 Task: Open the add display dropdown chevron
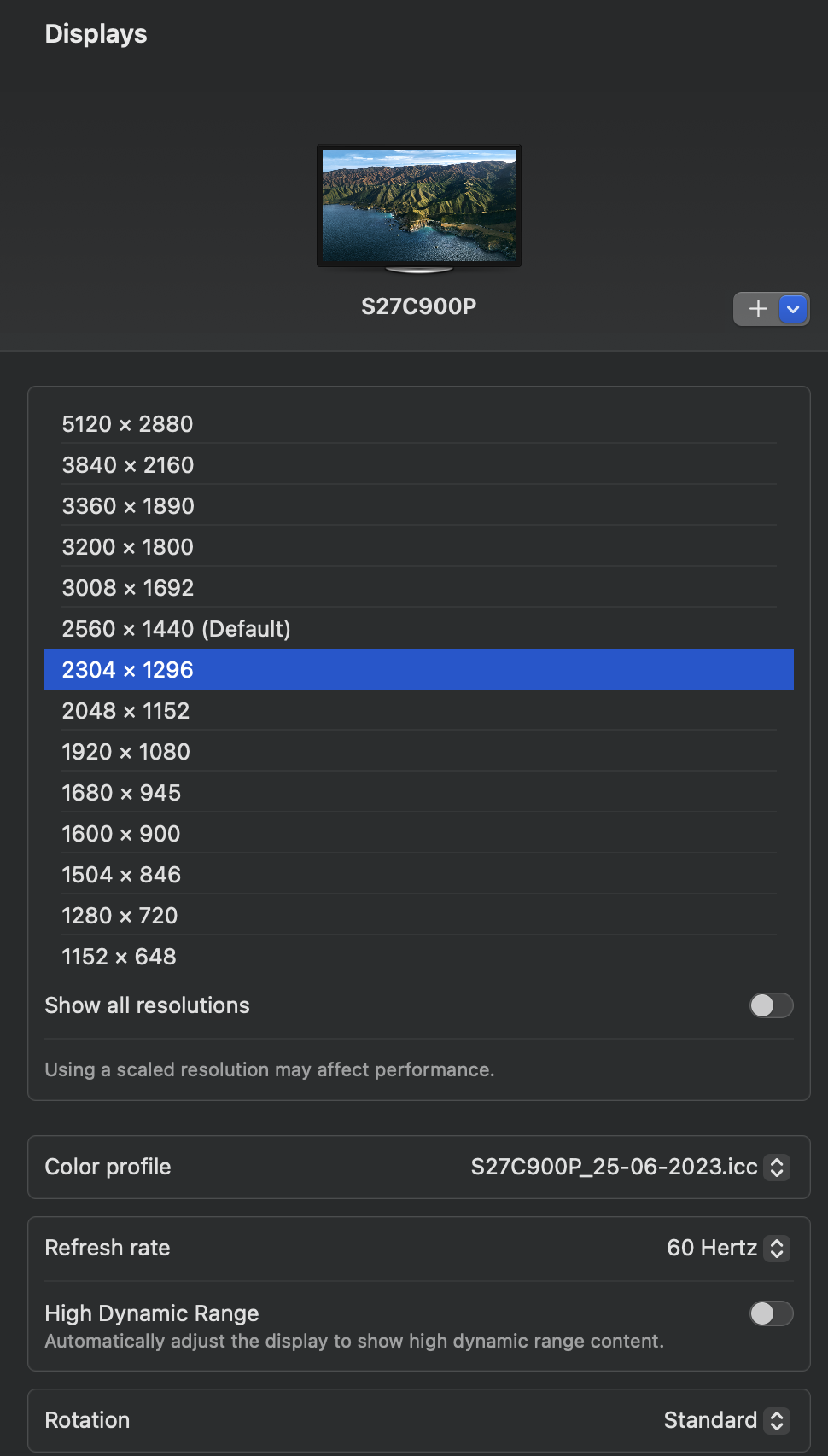click(x=794, y=309)
